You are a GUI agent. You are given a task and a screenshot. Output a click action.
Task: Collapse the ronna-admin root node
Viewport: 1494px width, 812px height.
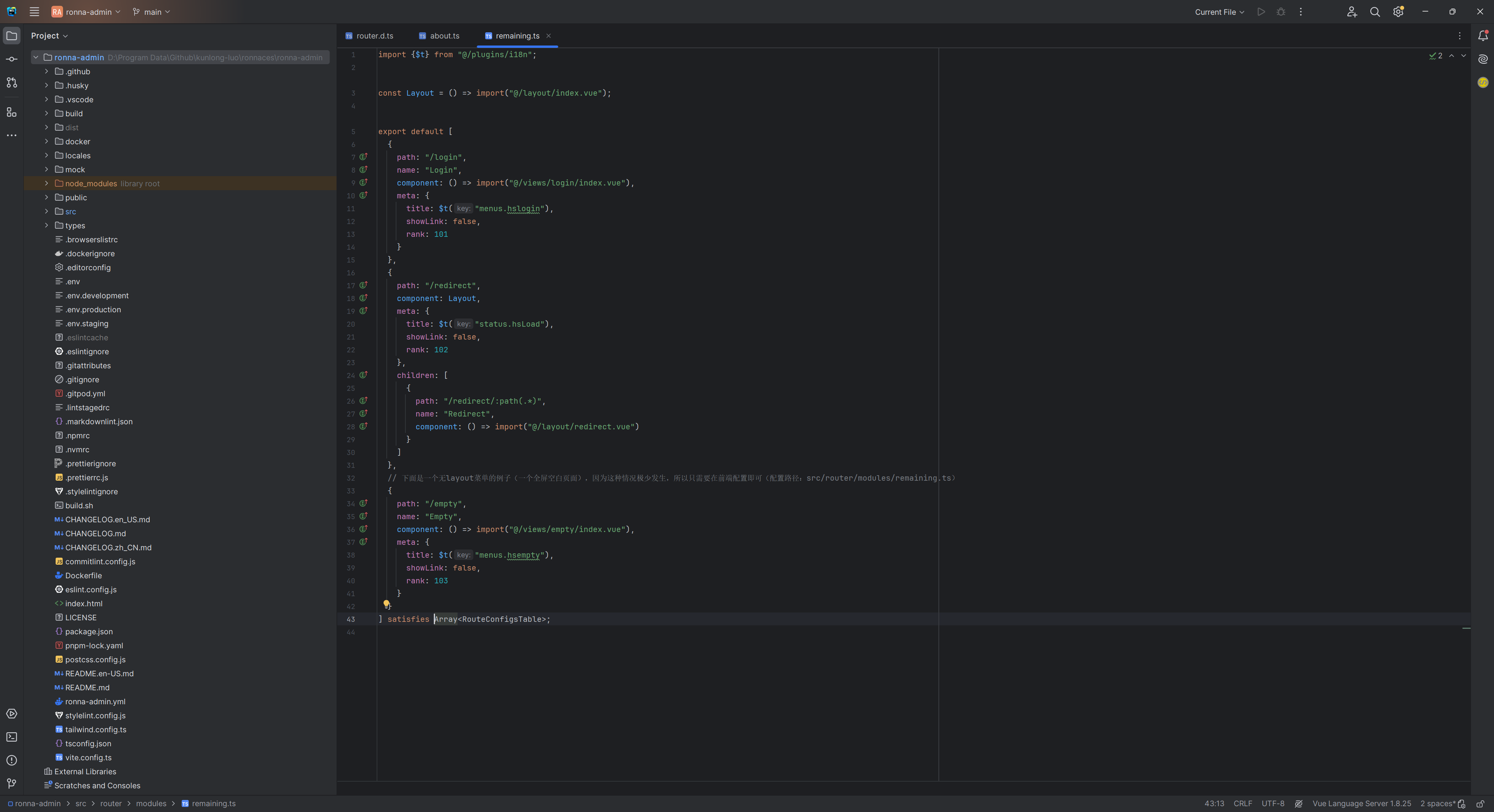pos(35,58)
